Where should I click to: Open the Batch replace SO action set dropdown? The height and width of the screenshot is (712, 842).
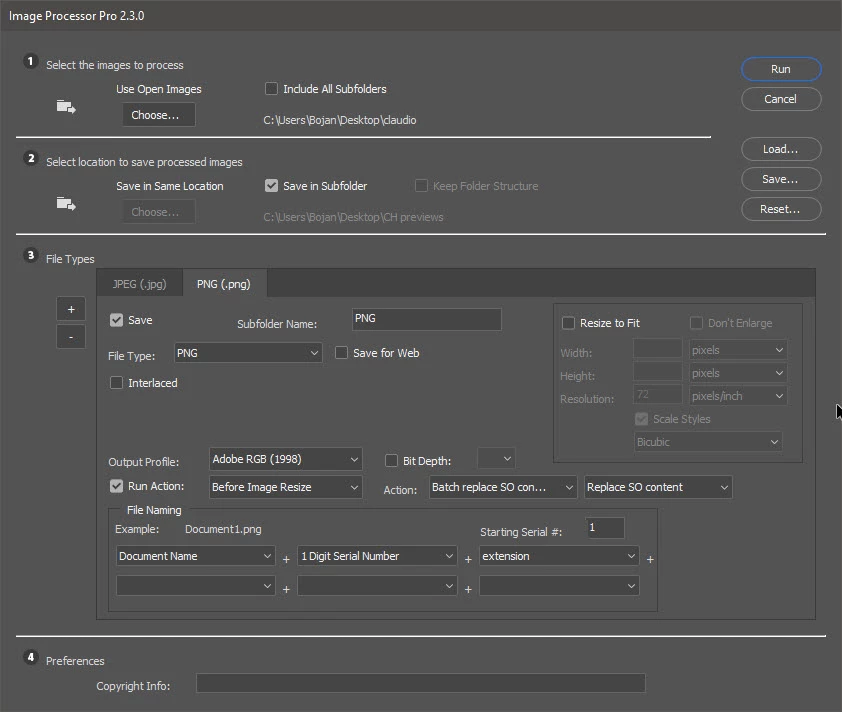(x=503, y=487)
